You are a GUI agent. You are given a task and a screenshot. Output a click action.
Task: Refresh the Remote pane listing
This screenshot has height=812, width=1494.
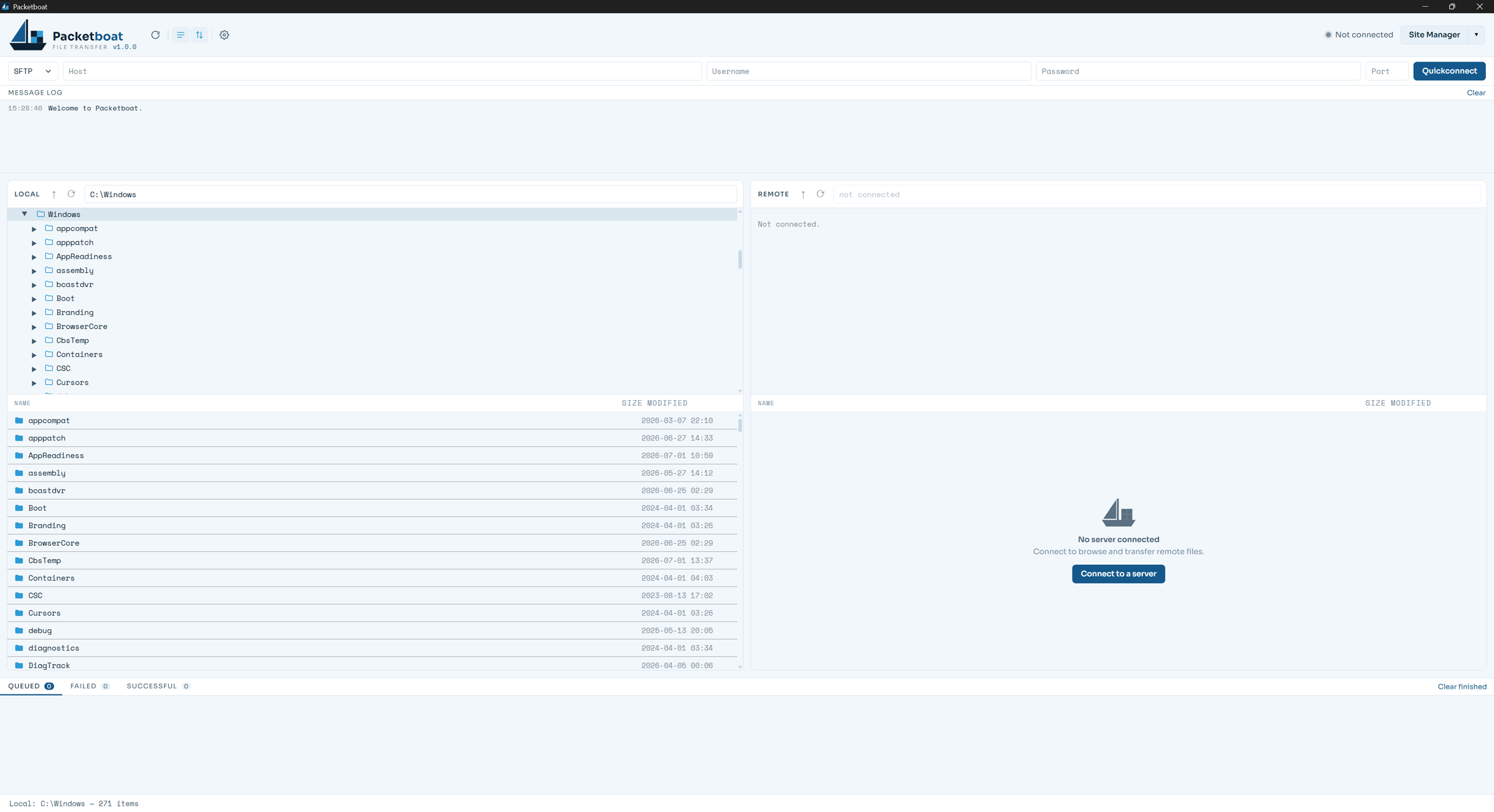820,194
